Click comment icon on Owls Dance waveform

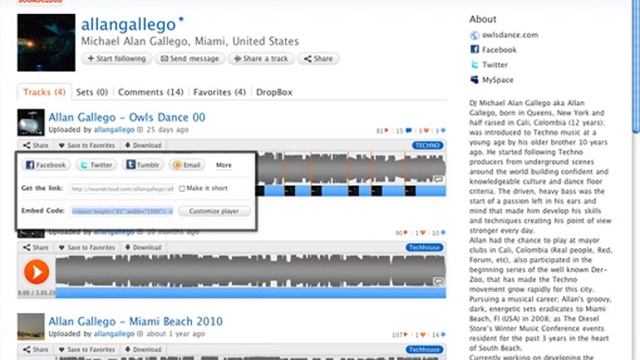[x=438, y=179]
